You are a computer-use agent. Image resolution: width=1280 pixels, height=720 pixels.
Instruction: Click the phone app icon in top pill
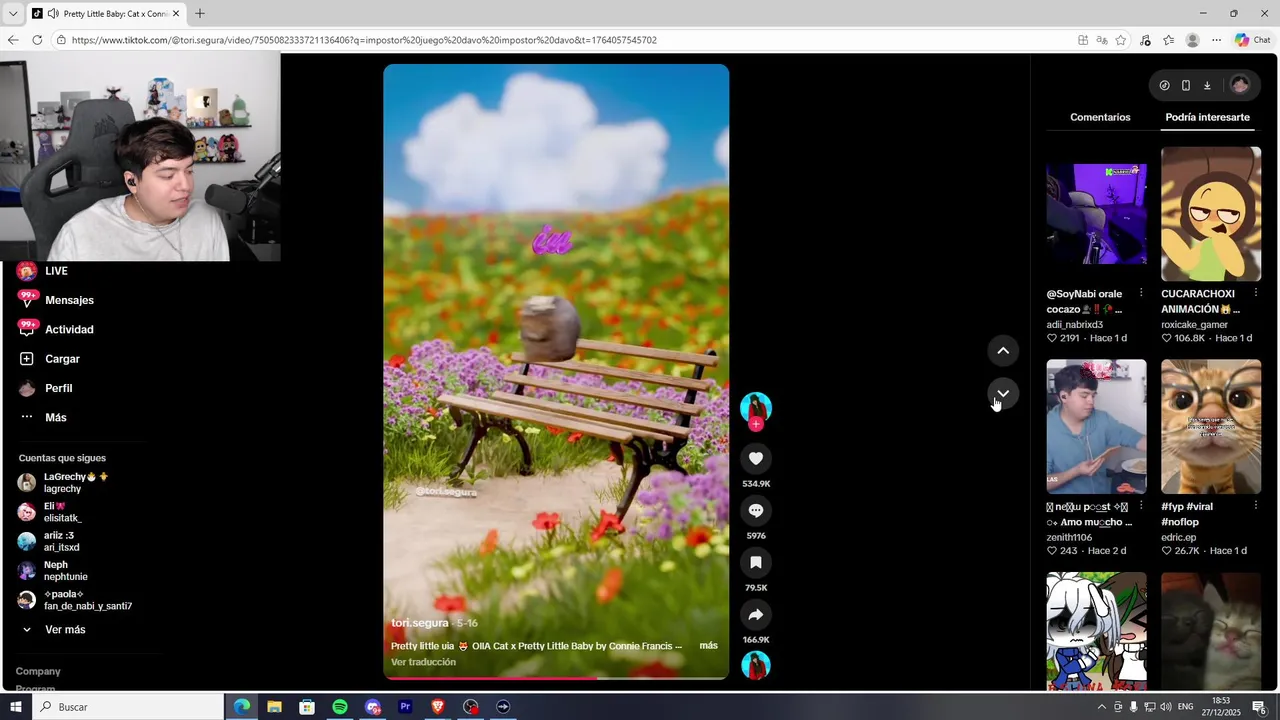[1185, 85]
